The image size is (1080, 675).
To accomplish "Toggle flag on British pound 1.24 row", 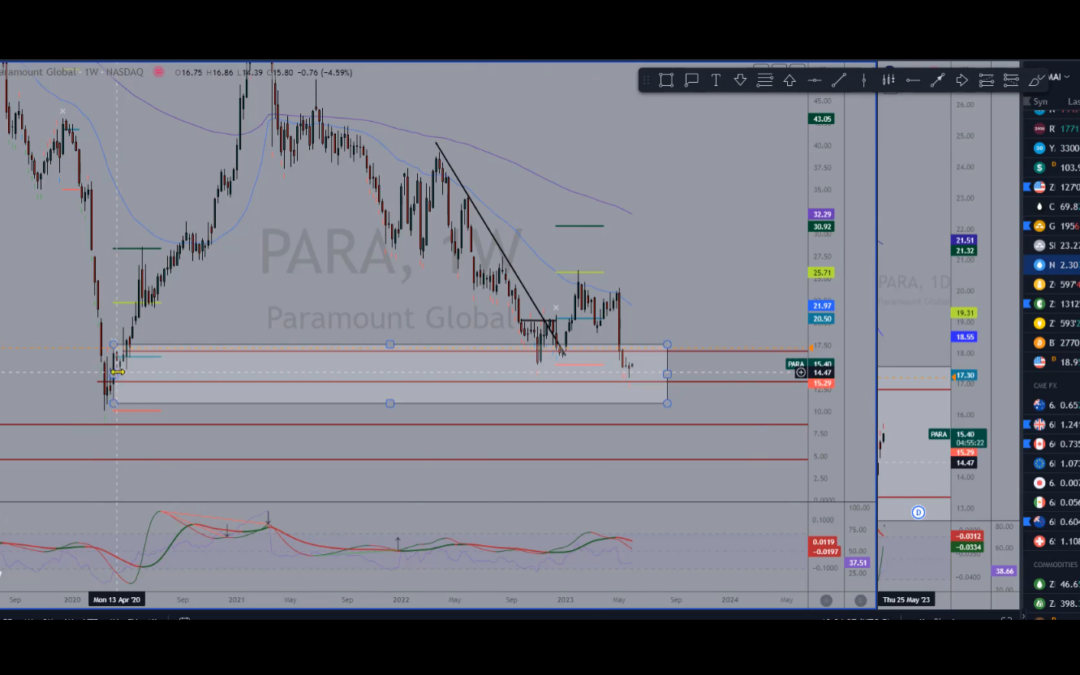I will tap(1027, 424).
